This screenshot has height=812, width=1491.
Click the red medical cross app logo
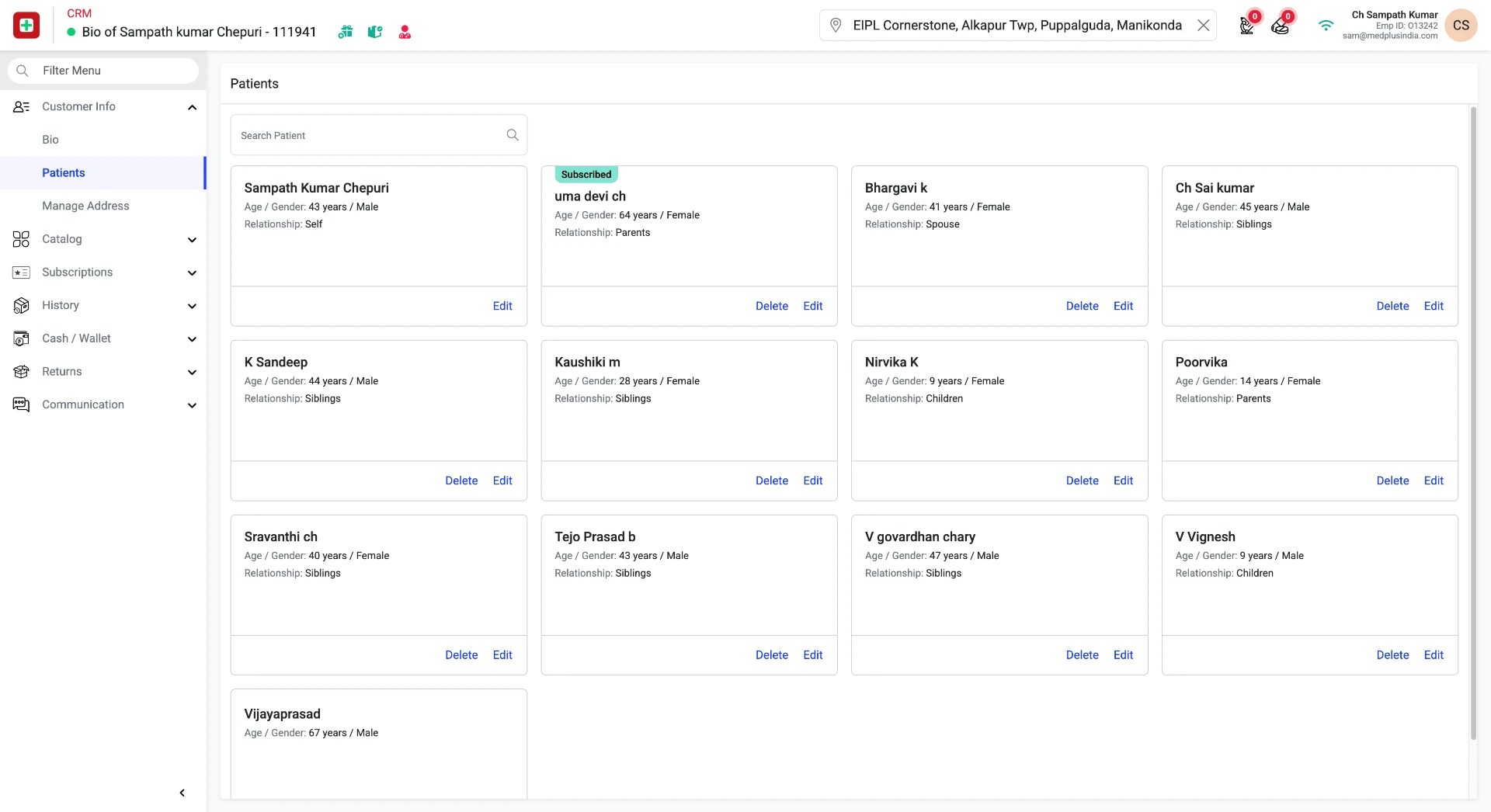26,26
